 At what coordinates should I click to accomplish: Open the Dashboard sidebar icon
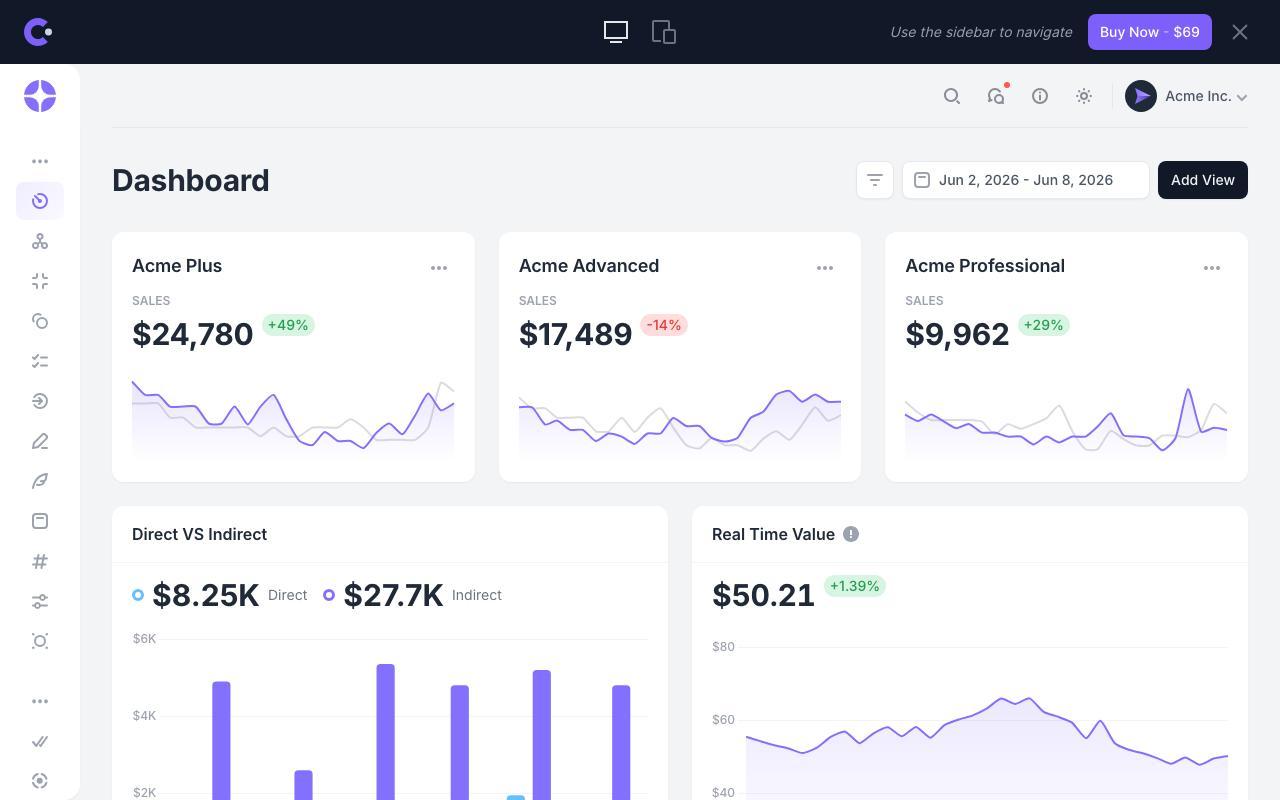point(40,201)
